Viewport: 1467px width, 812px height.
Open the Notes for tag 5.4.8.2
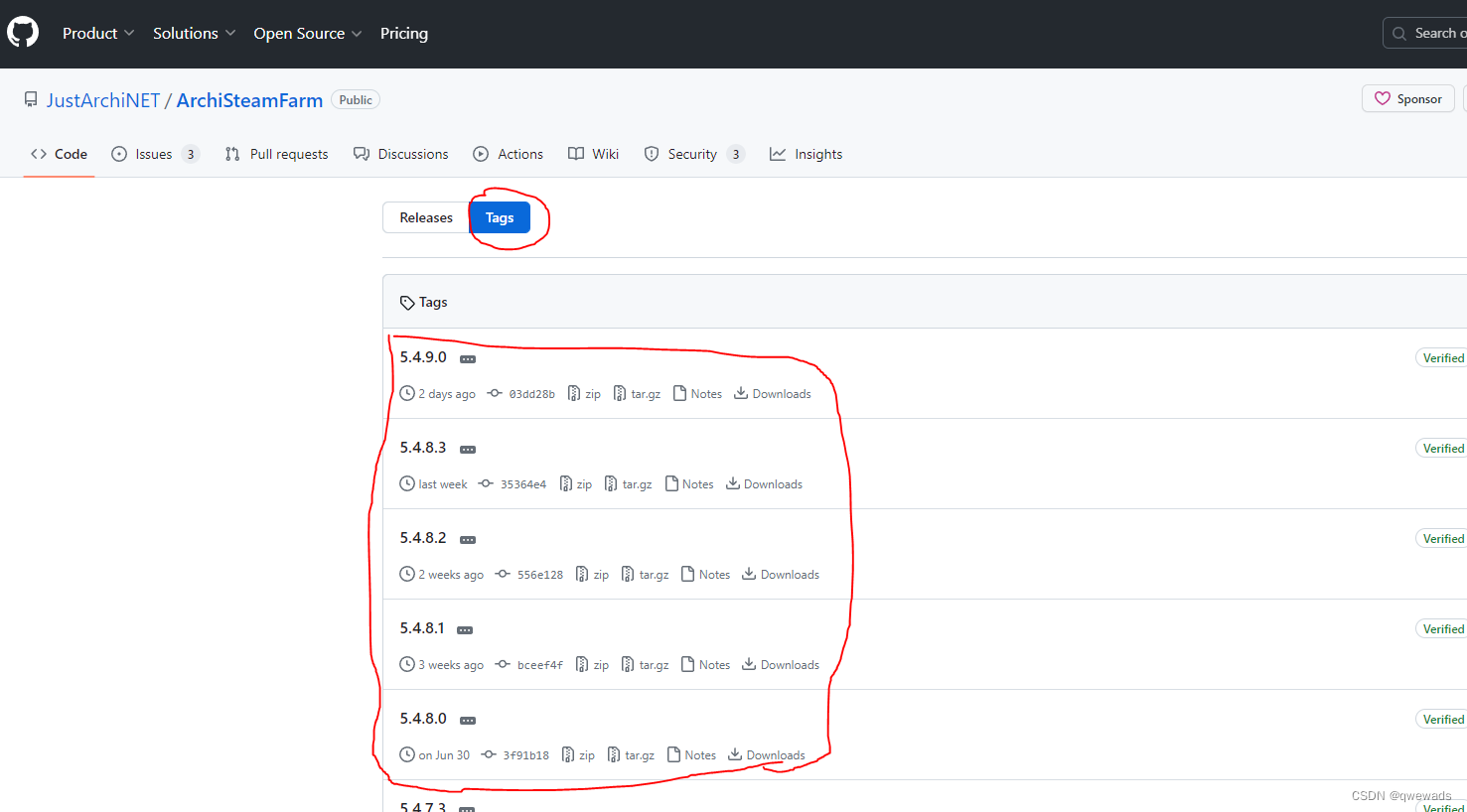[x=706, y=575]
